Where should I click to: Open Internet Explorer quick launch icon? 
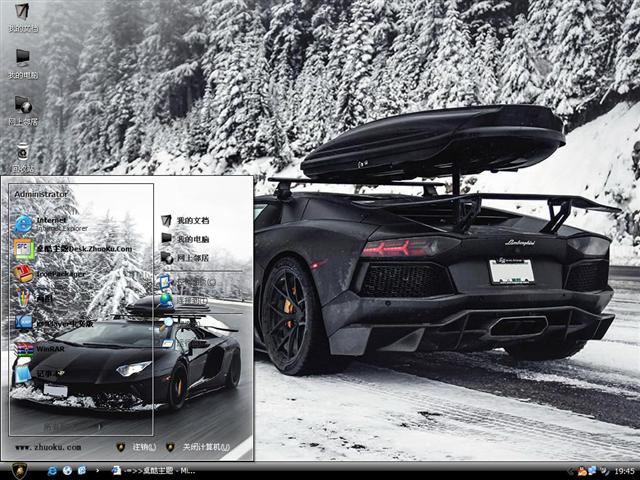point(52,471)
